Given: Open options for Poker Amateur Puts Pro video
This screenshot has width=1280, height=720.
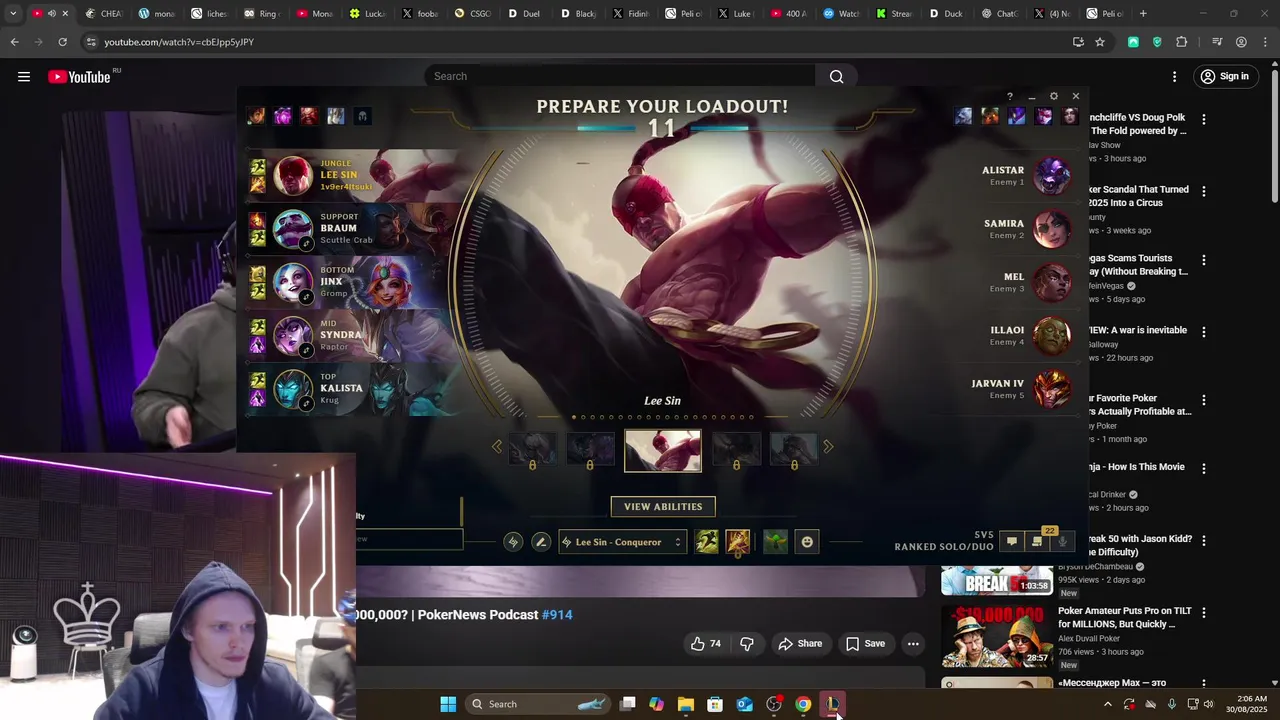Looking at the screenshot, I should pyautogui.click(x=1204, y=612).
